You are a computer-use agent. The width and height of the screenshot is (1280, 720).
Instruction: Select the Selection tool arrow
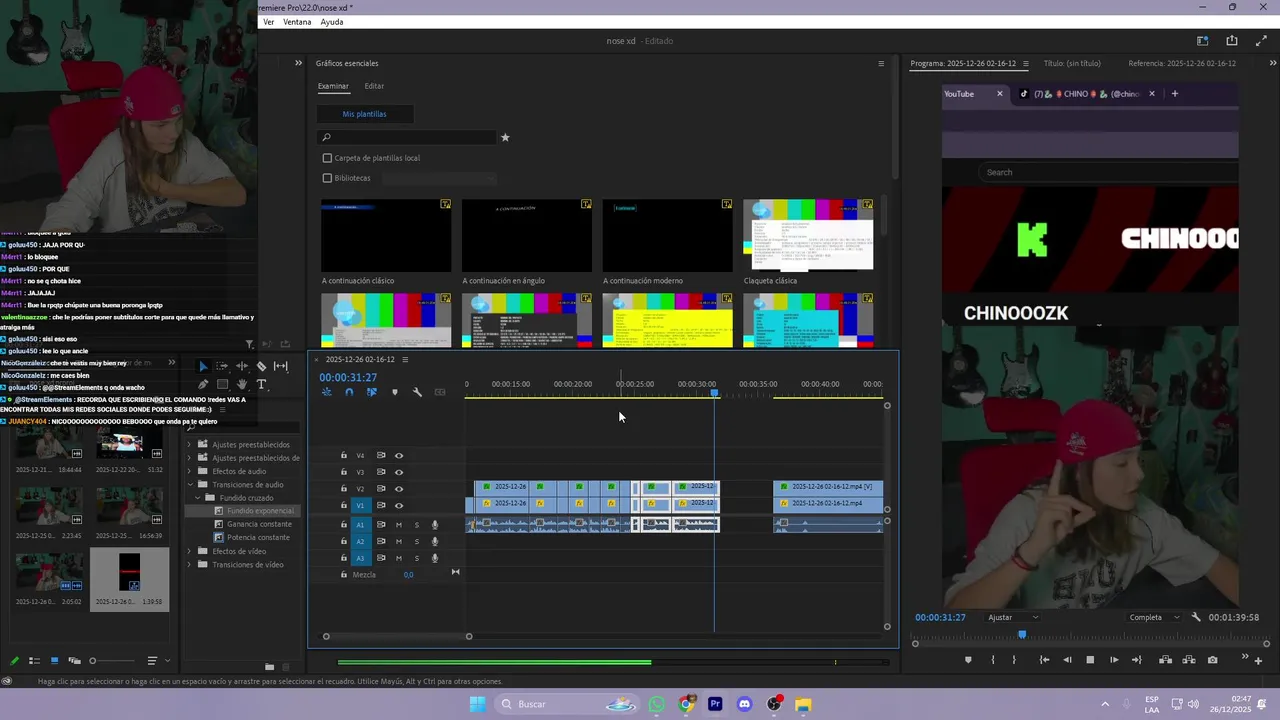pyautogui.click(x=203, y=367)
